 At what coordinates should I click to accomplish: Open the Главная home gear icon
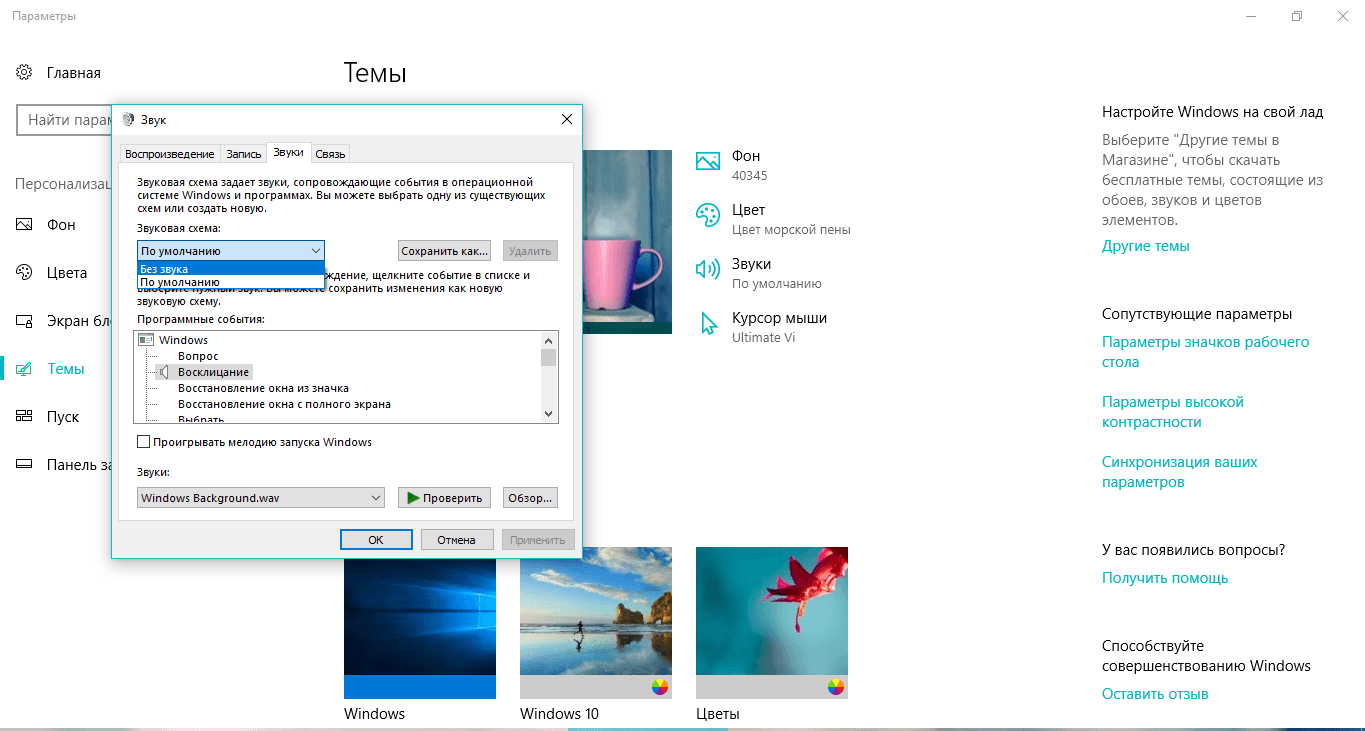(x=24, y=73)
